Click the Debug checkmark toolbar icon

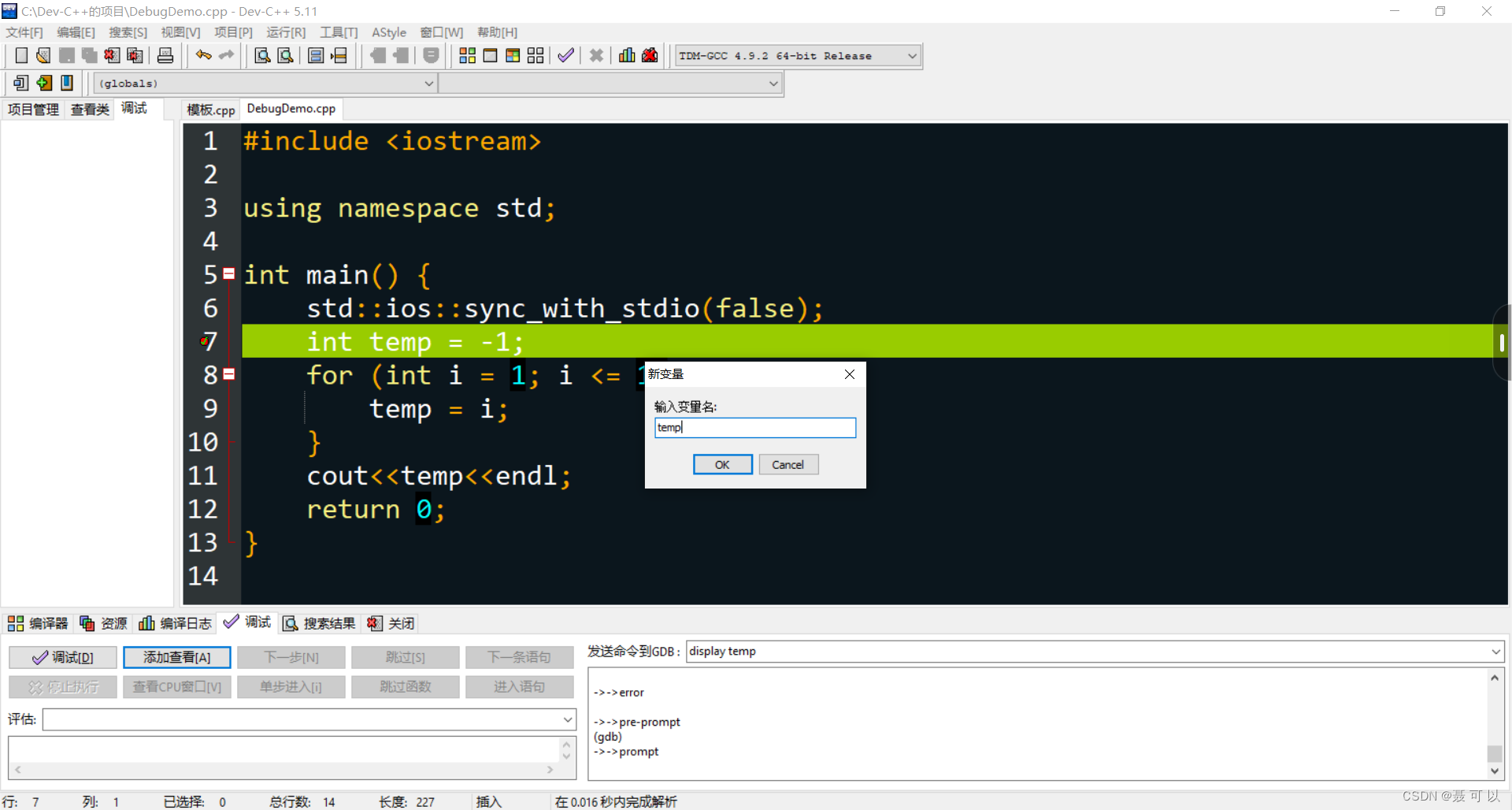[x=565, y=55]
